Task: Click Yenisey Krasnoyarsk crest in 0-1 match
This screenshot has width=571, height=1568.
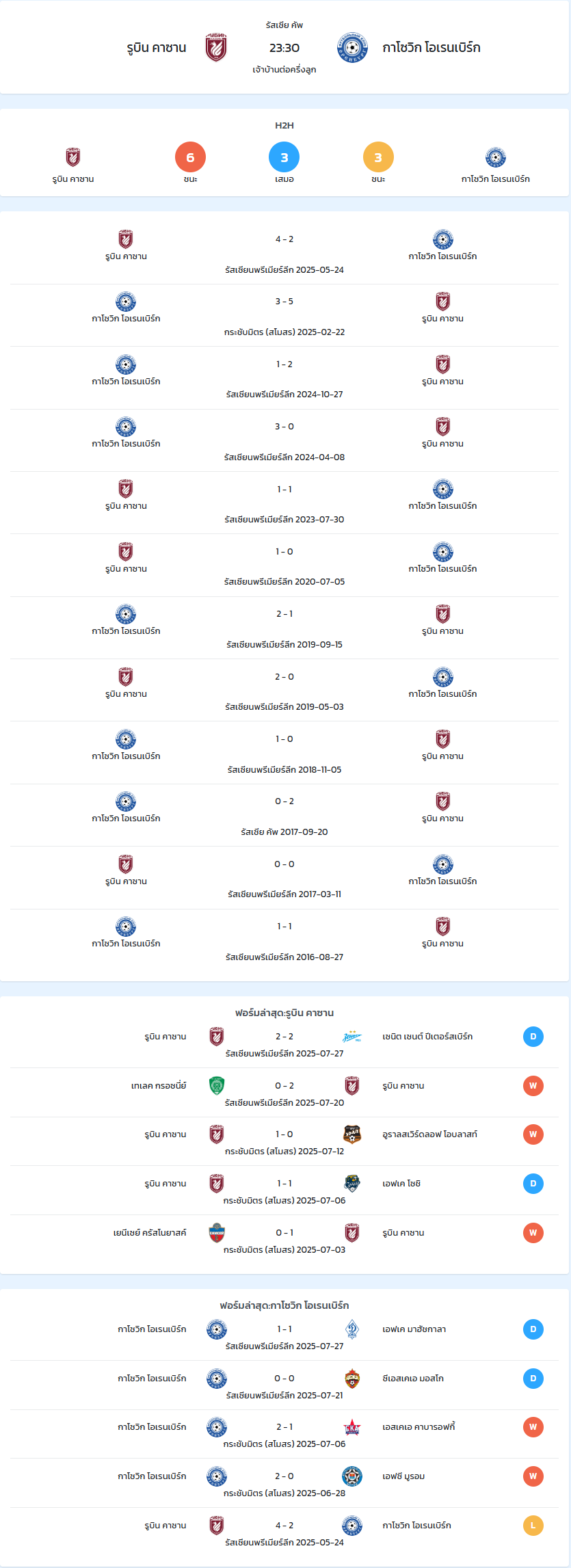Action: 217,1233
